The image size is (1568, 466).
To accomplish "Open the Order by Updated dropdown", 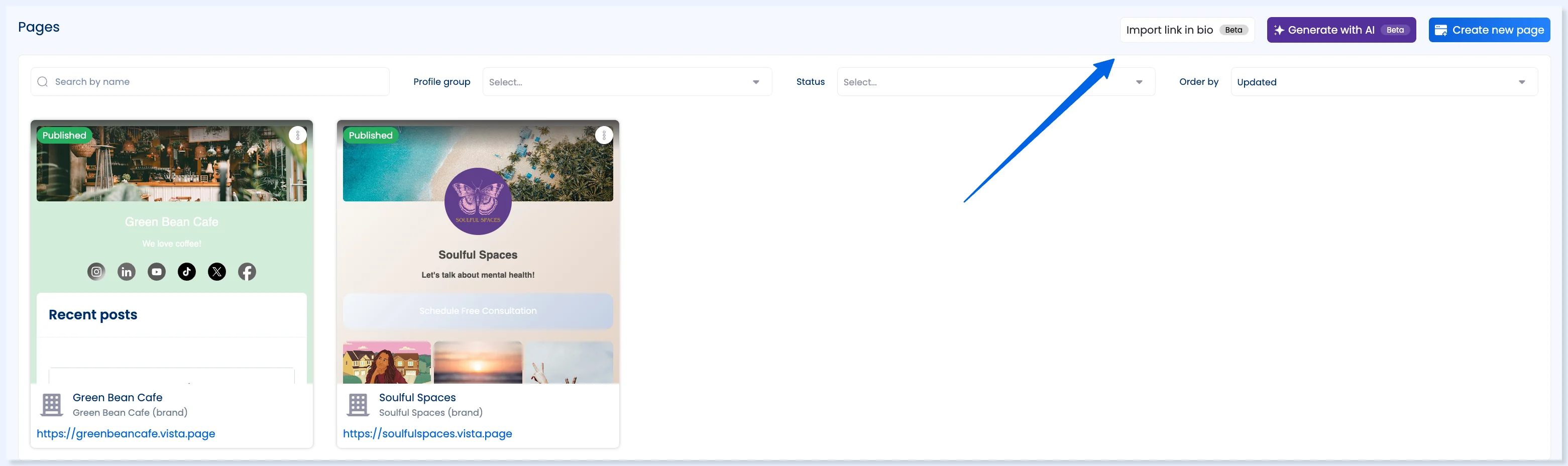I will (x=1384, y=81).
